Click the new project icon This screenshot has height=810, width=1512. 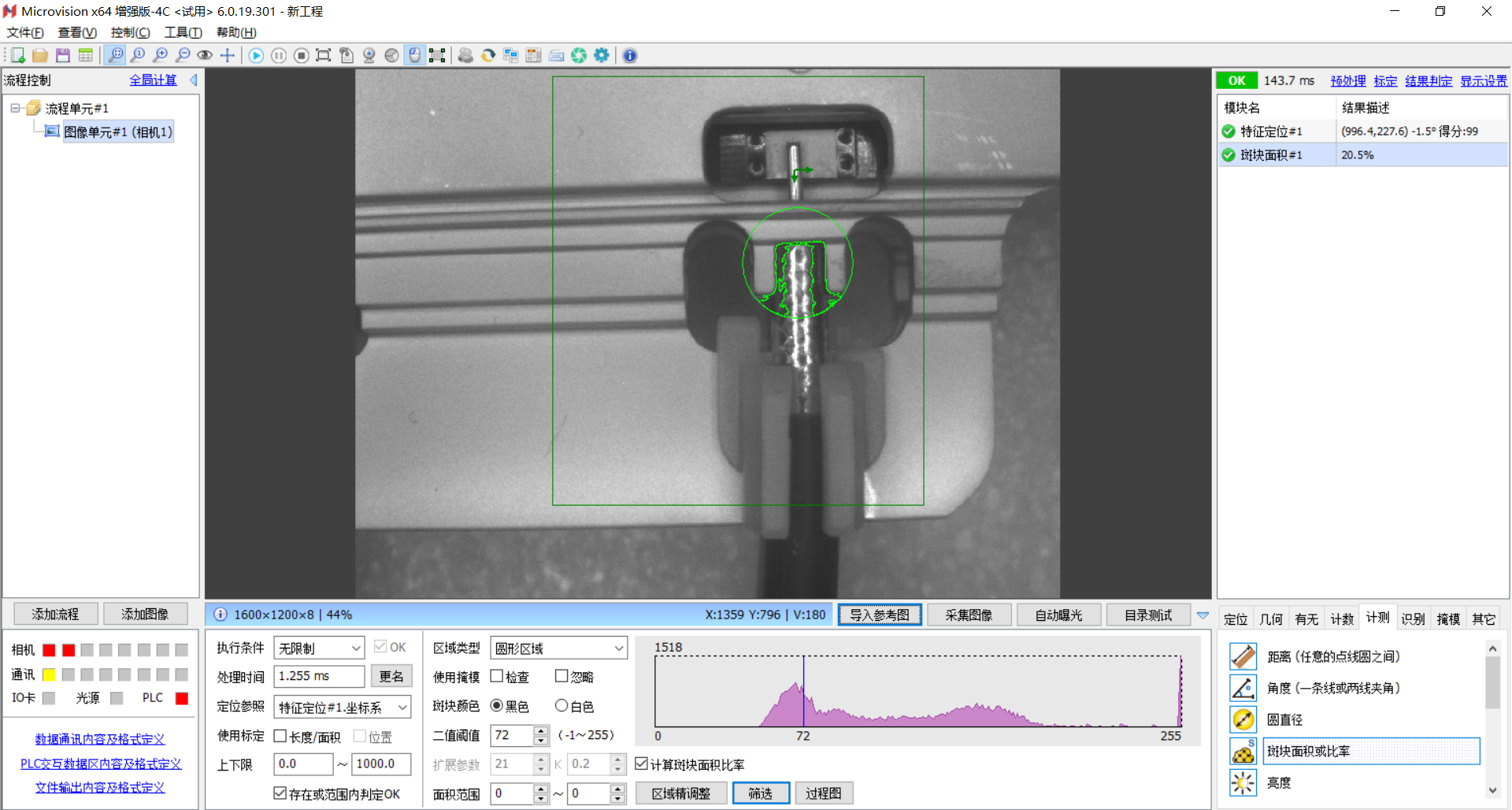(x=17, y=55)
